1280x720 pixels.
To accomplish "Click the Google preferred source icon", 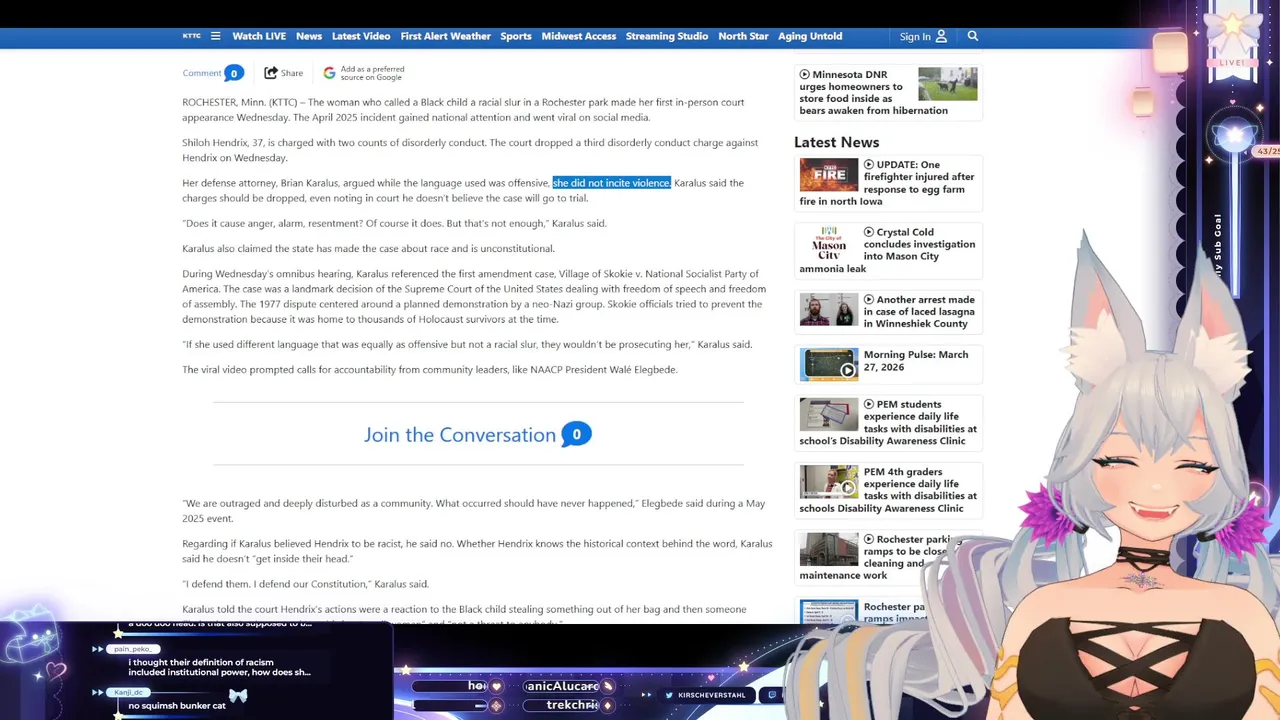I will tap(329, 73).
